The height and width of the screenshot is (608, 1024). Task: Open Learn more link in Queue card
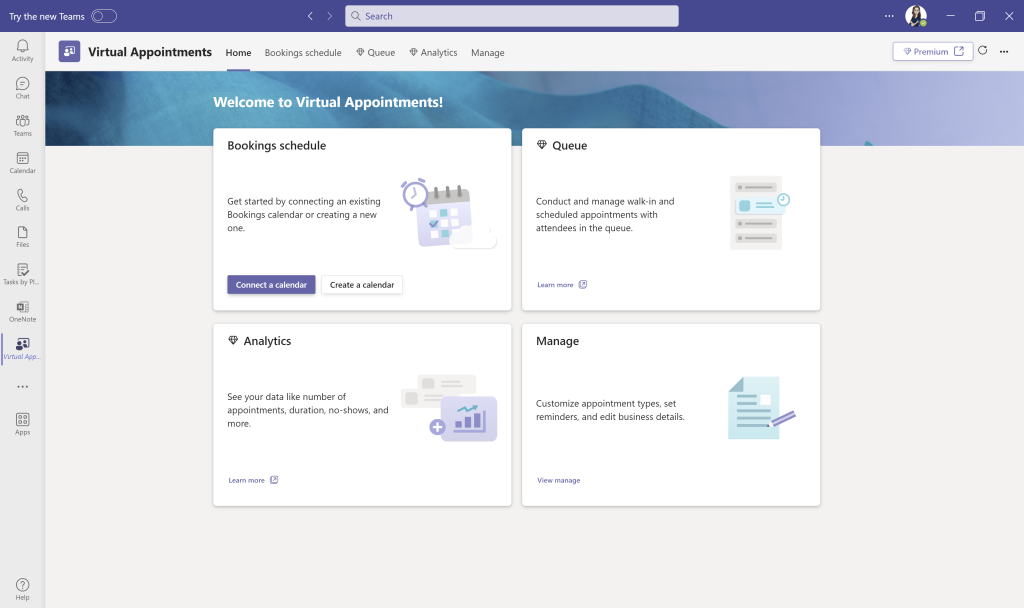coord(555,285)
